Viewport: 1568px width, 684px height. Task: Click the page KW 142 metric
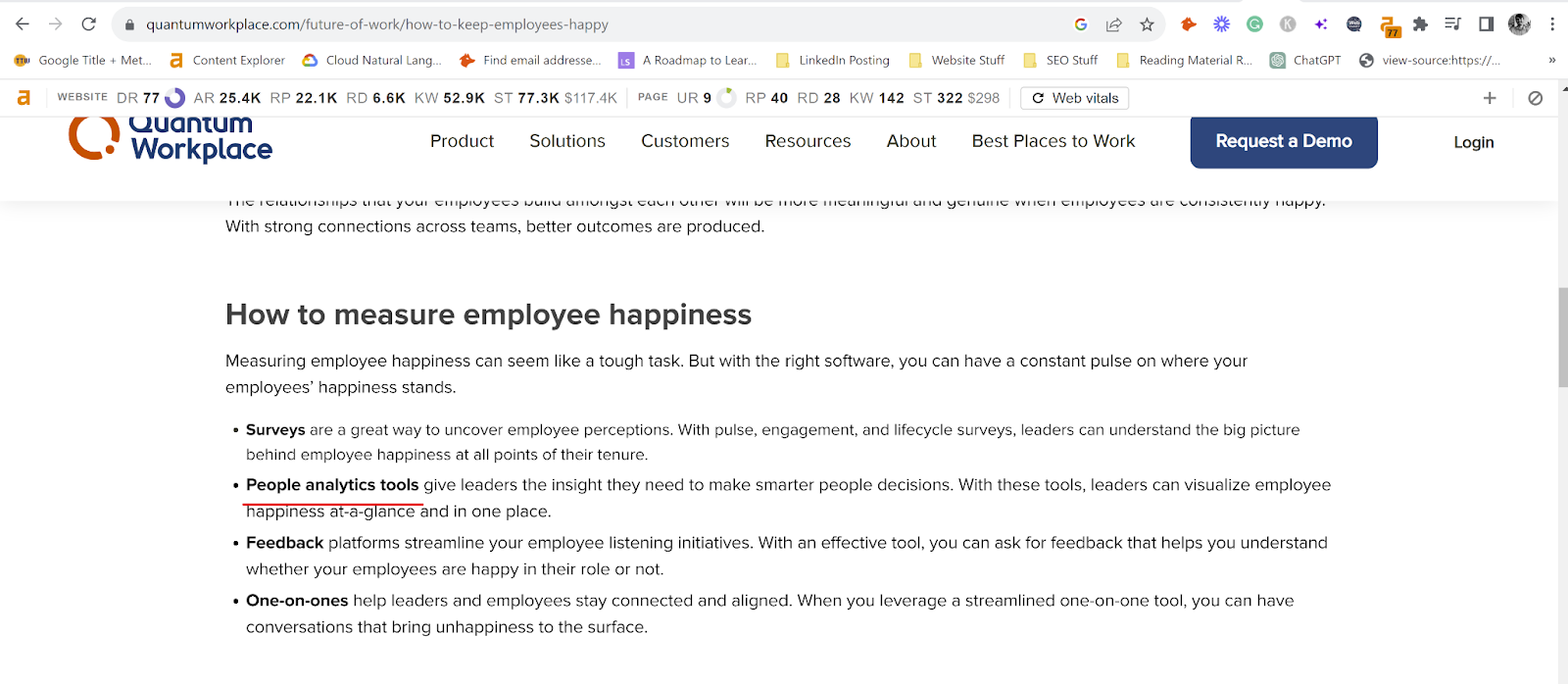[x=877, y=98]
